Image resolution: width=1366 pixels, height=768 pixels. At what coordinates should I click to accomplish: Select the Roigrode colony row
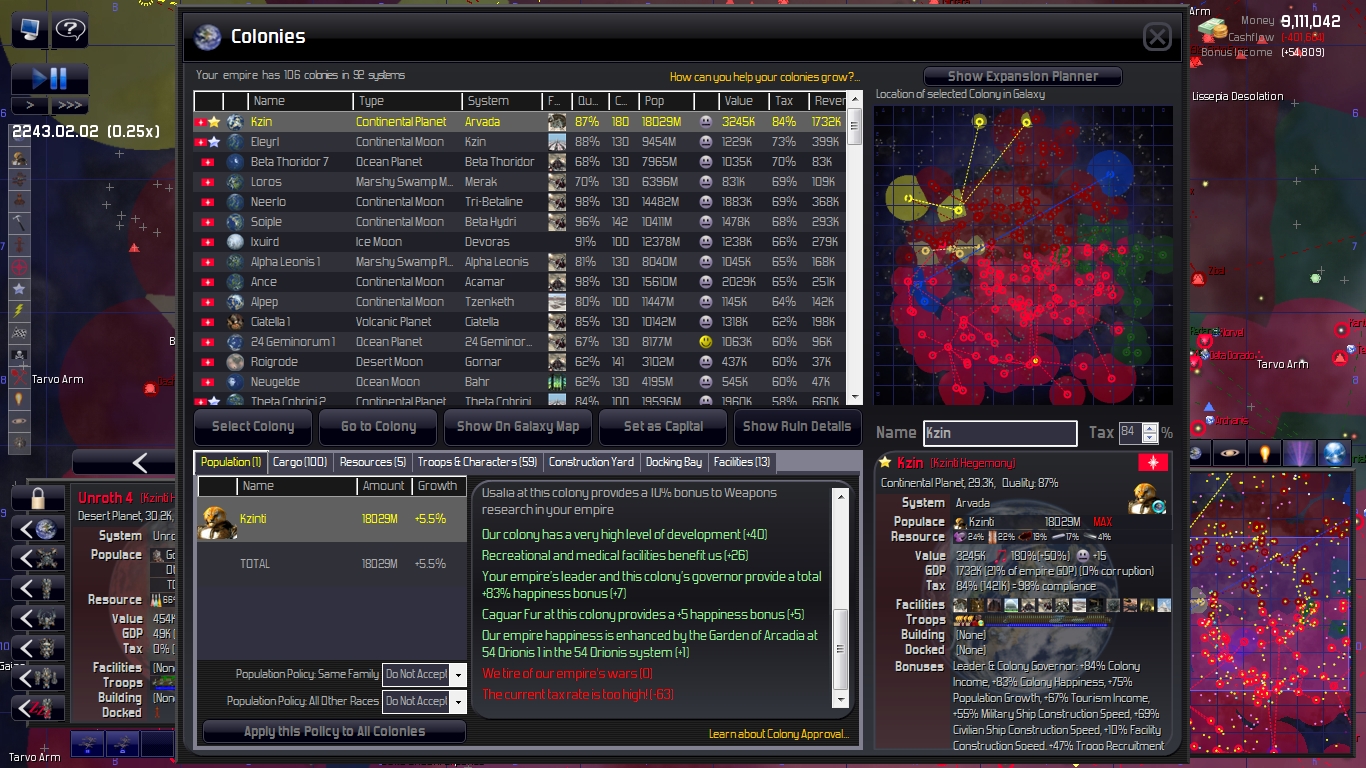(x=520, y=362)
